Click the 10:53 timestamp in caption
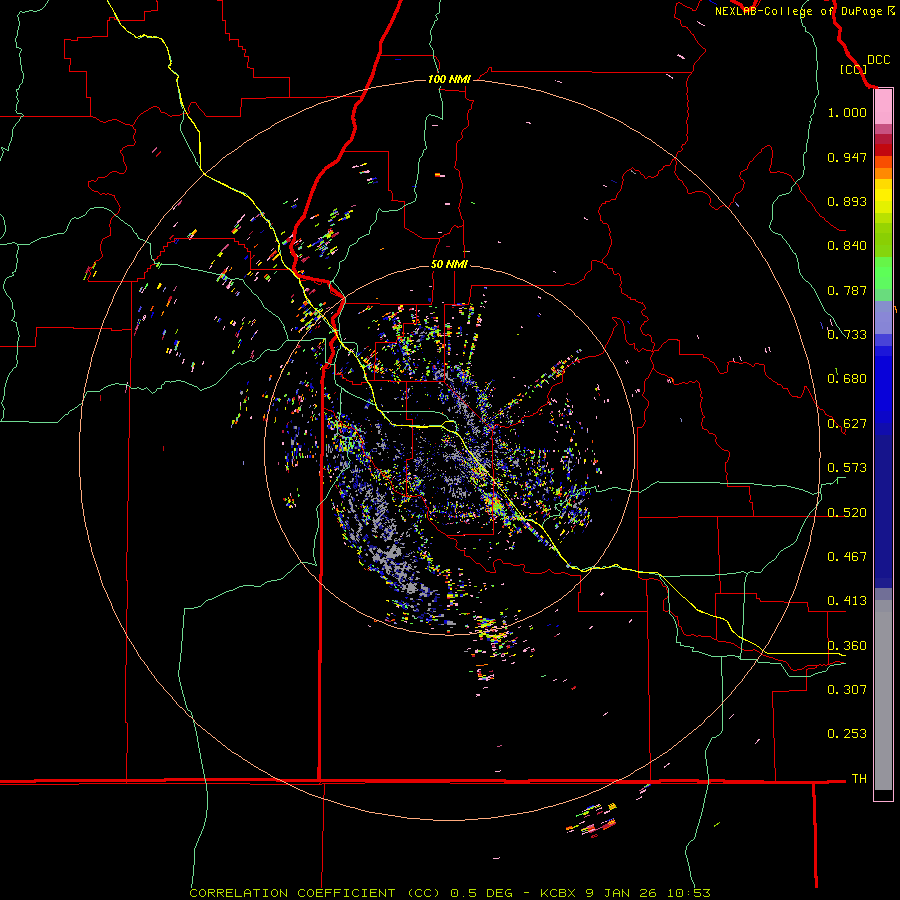 [x=689, y=893]
